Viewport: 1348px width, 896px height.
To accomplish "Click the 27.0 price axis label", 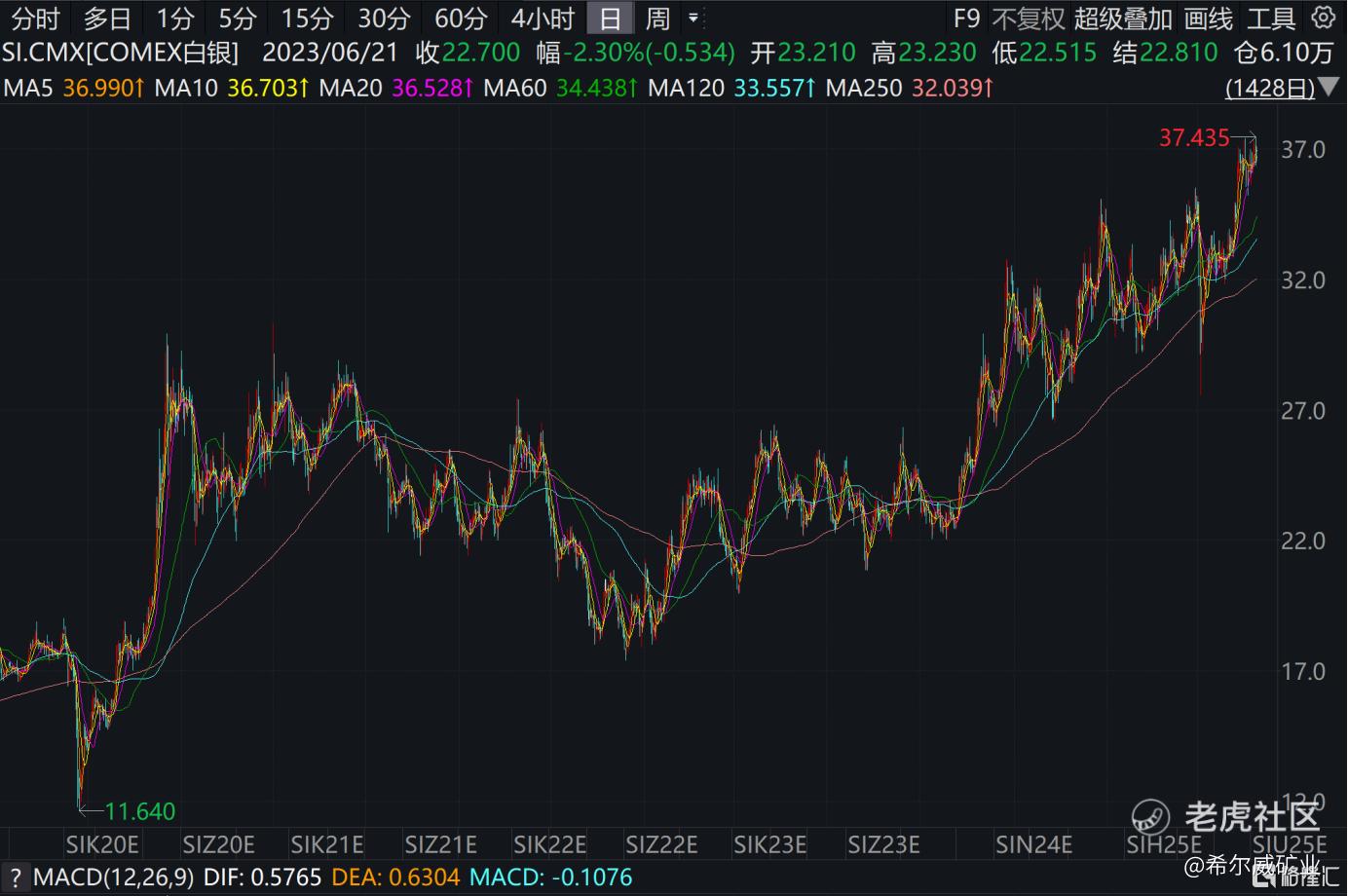I will click(1303, 411).
